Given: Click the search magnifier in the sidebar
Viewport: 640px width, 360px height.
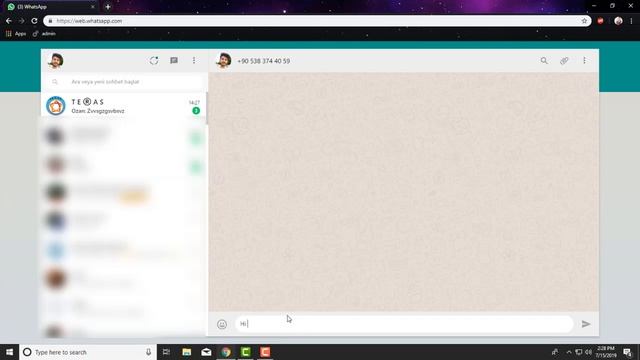Looking at the screenshot, I should tap(55, 82).
